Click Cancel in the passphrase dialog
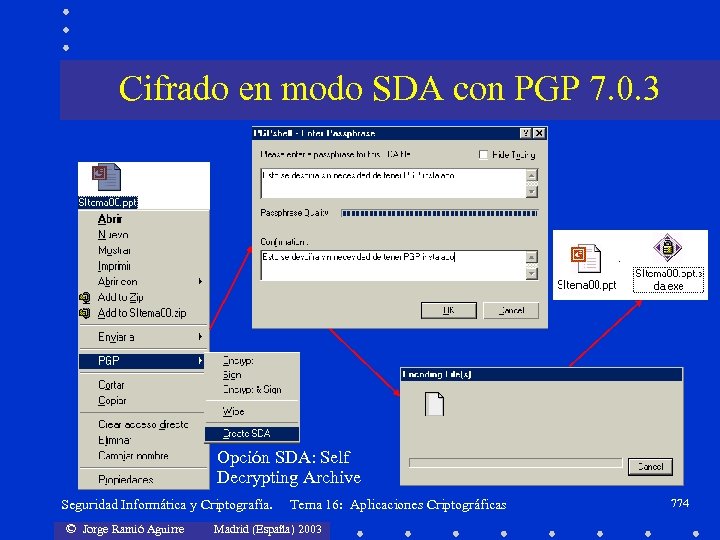Screen dimensions: 720x540 pos(511,310)
